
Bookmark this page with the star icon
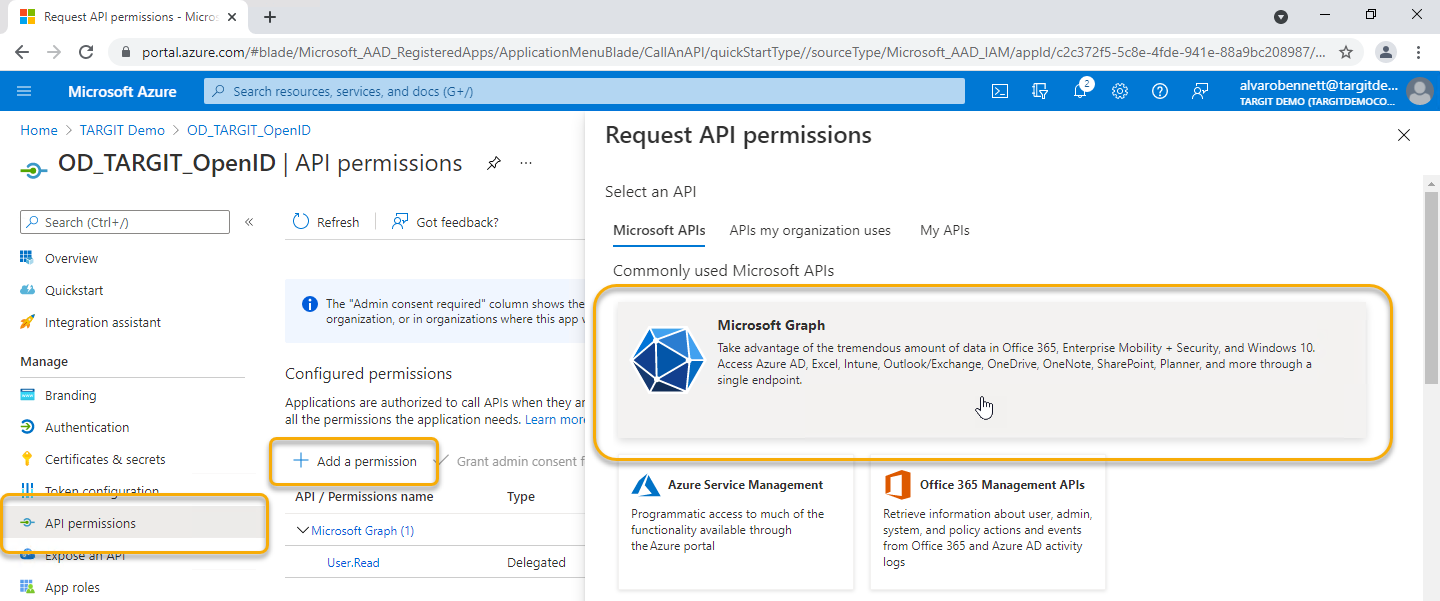pyautogui.click(x=1346, y=52)
